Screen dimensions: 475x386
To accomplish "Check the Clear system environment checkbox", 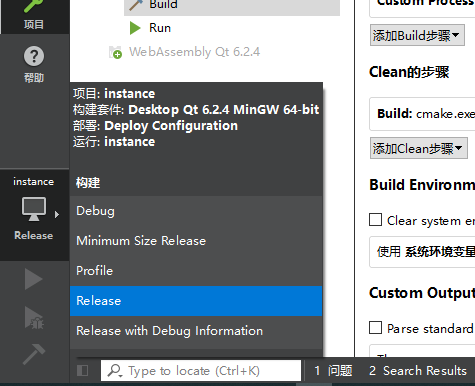I will (375, 220).
